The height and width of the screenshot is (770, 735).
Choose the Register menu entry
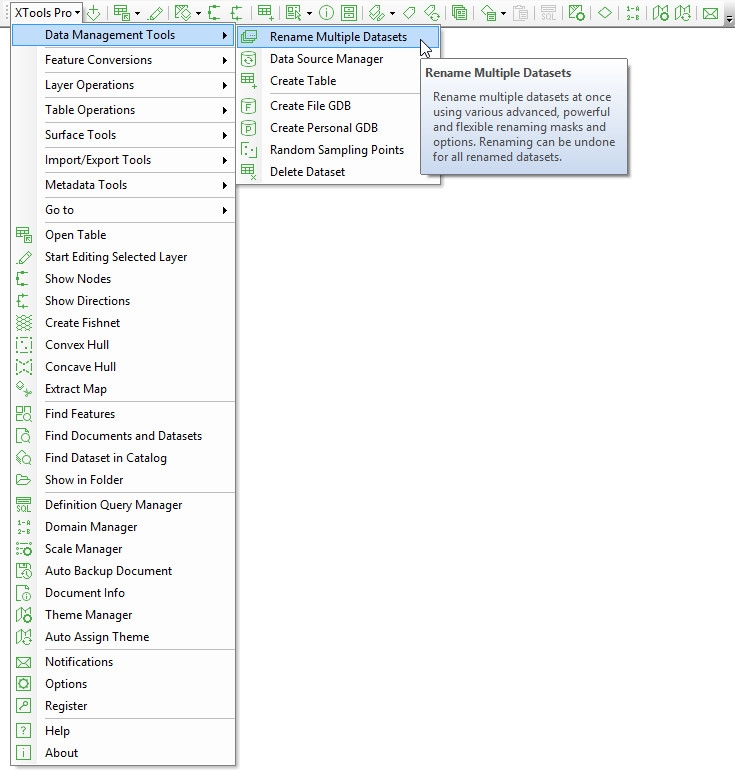[x=124, y=706]
